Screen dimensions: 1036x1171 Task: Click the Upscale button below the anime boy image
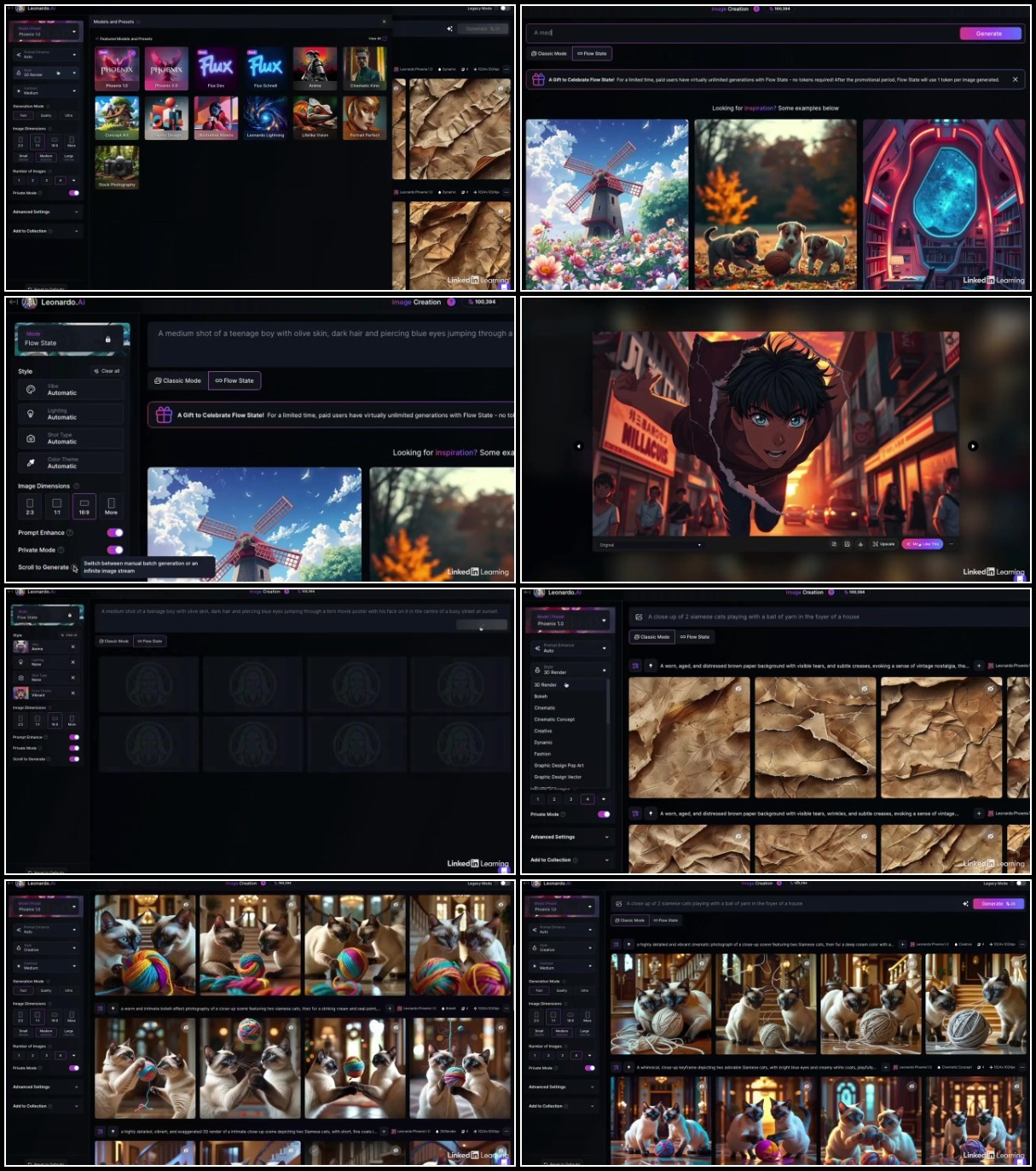[883, 544]
